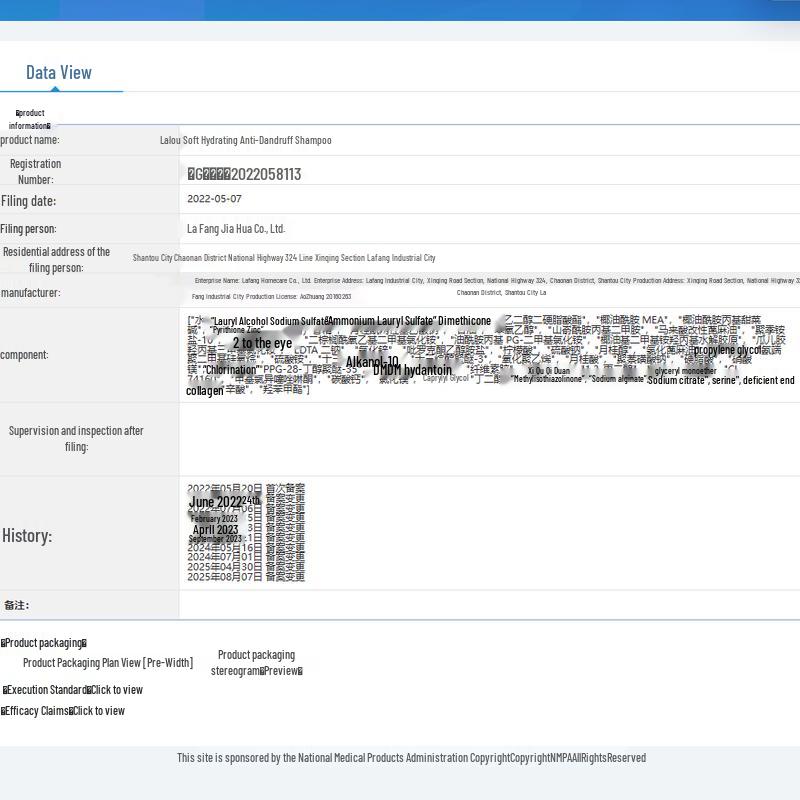This screenshot has width=800, height=800.
Task: Select the 2025年08月07日 history entry
Action: tap(246, 577)
